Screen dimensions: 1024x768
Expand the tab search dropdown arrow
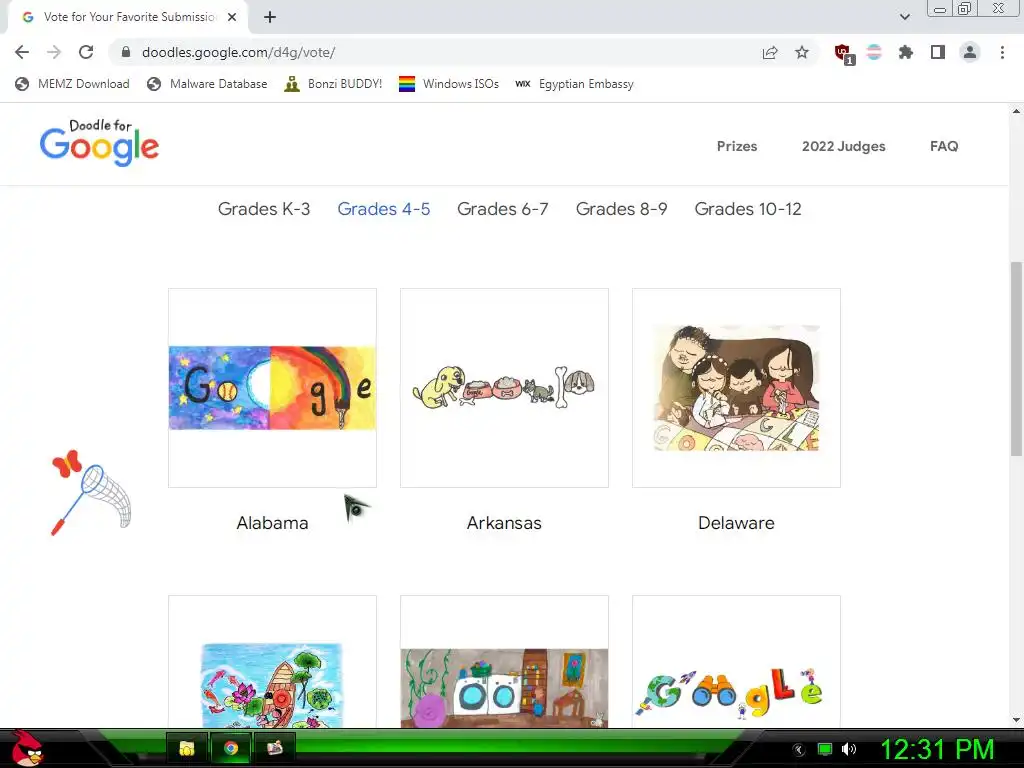tap(904, 17)
